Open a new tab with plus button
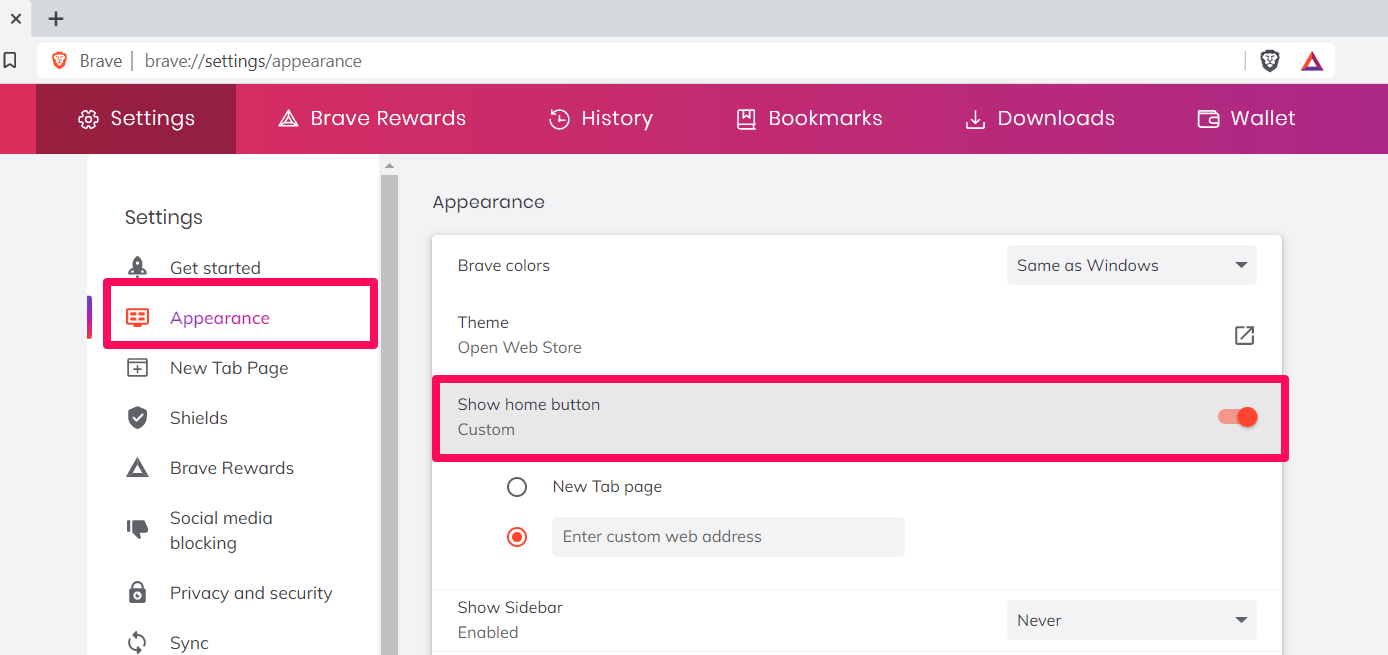1388x655 pixels. (x=56, y=18)
